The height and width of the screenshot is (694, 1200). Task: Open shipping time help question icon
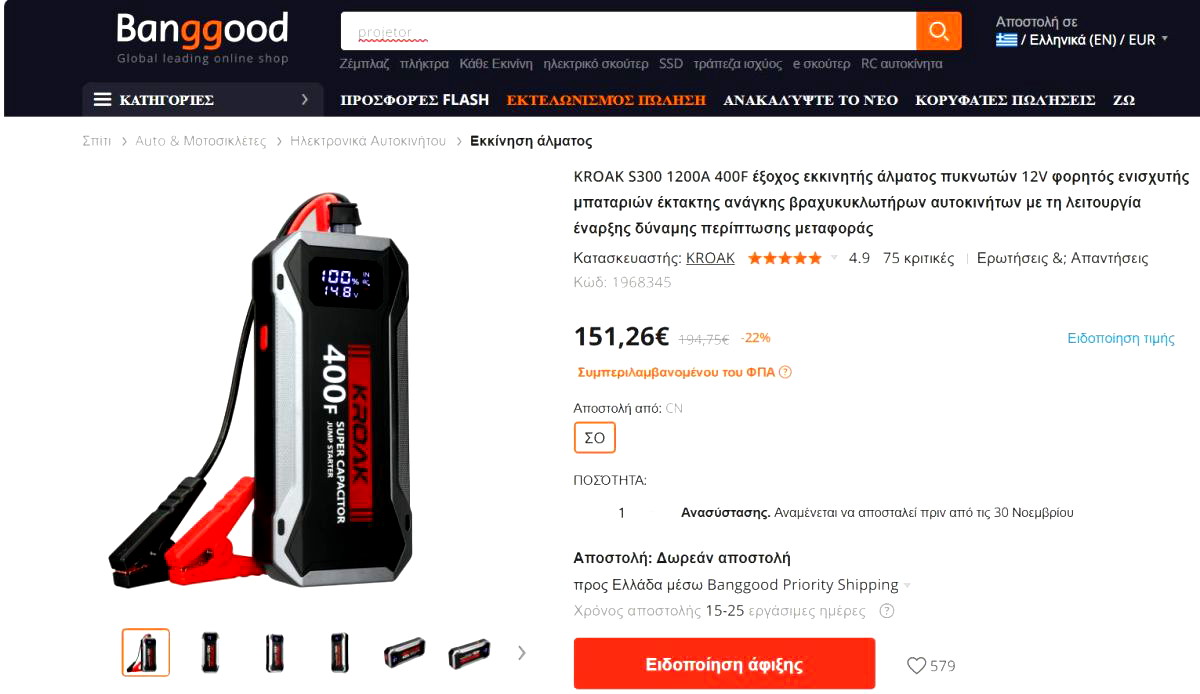[x=886, y=611]
